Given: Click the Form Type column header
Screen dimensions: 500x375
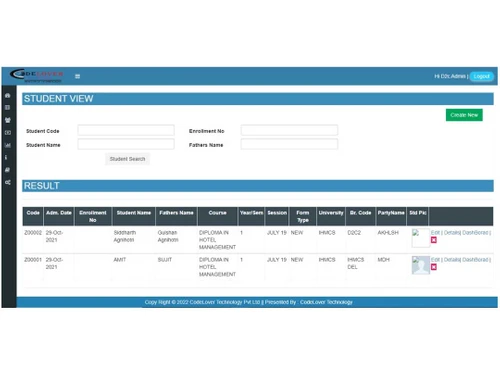Looking at the screenshot, I should pyautogui.click(x=303, y=216).
